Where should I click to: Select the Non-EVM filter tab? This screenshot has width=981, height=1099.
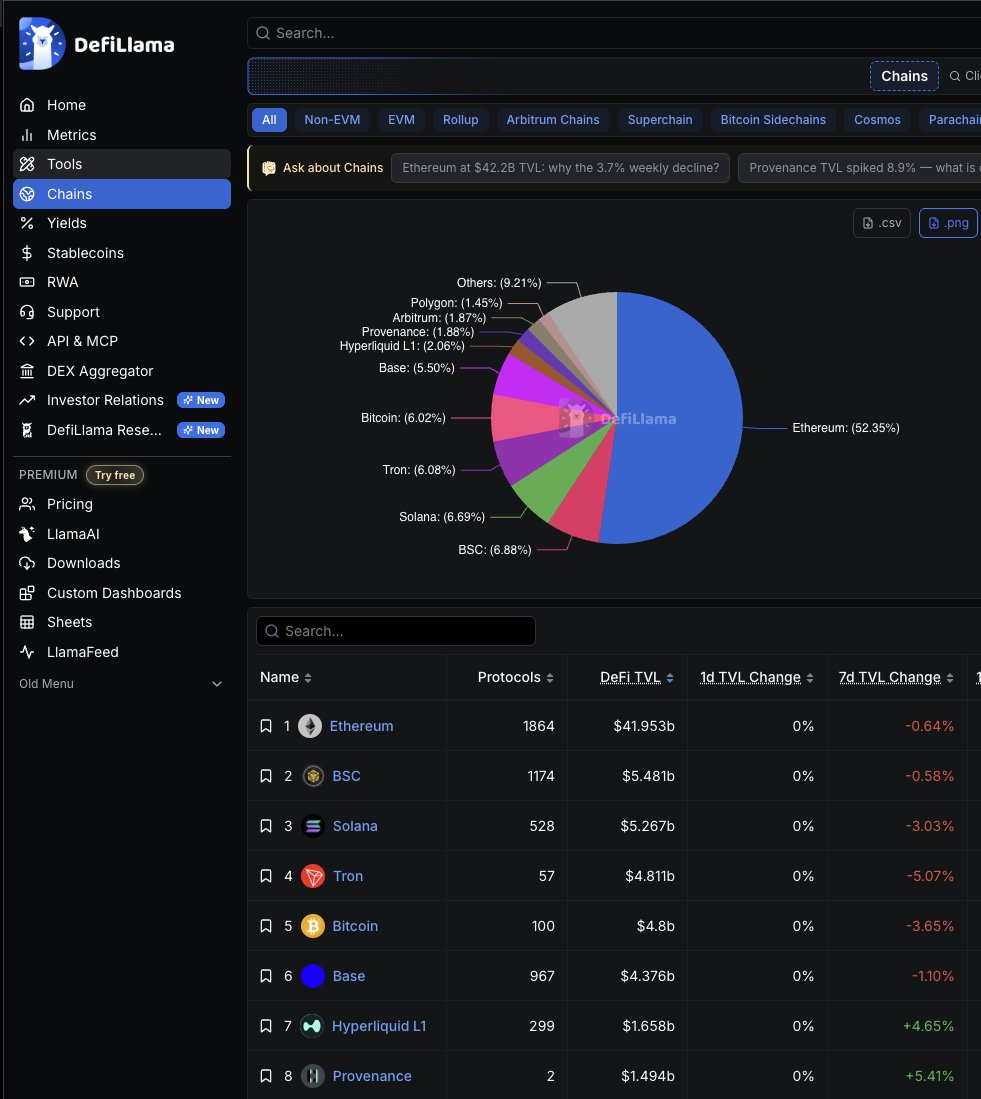pyautogui.click(x=332, y=120)
